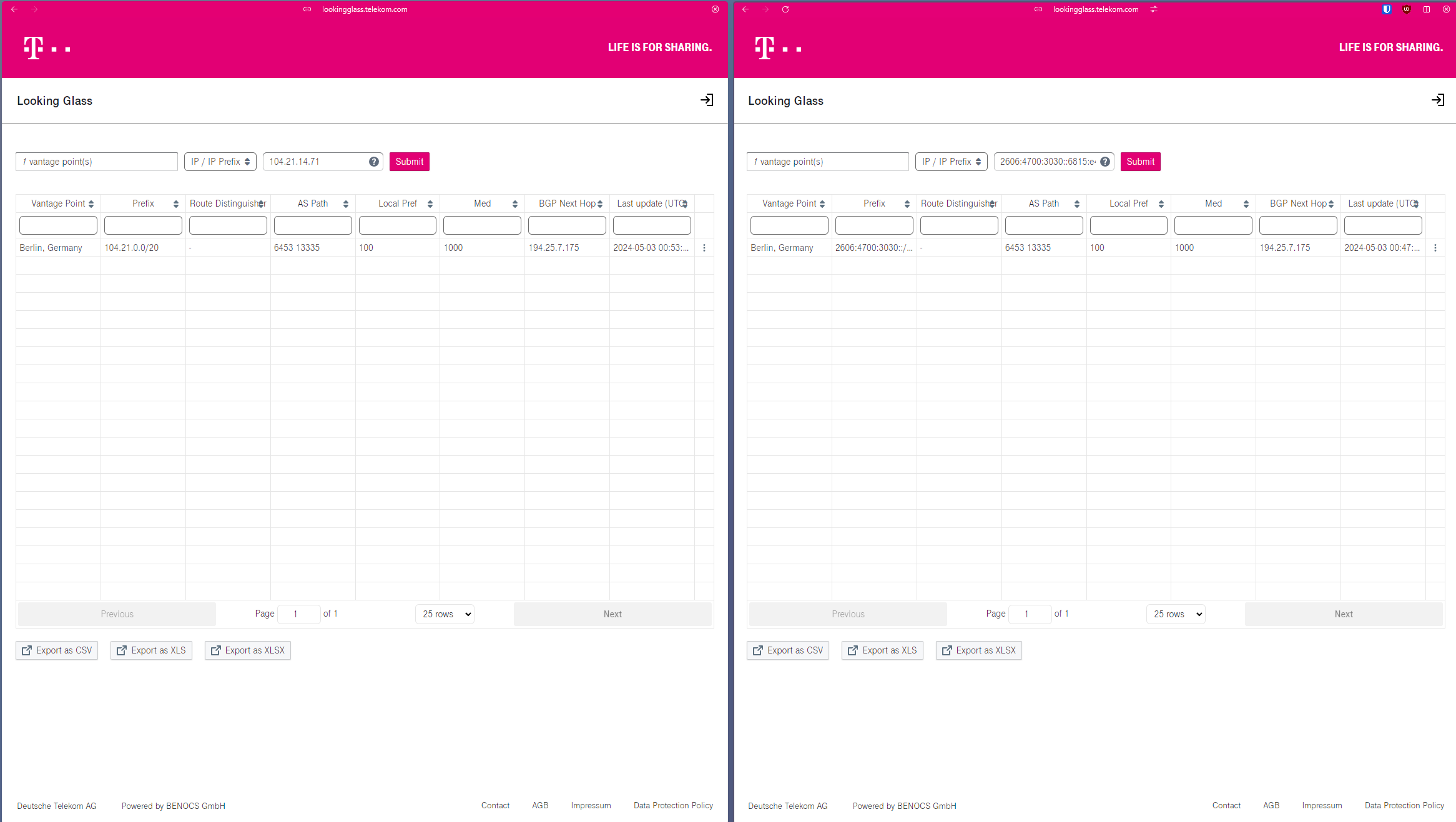
Task: Submit the 104.21.14.71 query
Action: click(409, 162)
